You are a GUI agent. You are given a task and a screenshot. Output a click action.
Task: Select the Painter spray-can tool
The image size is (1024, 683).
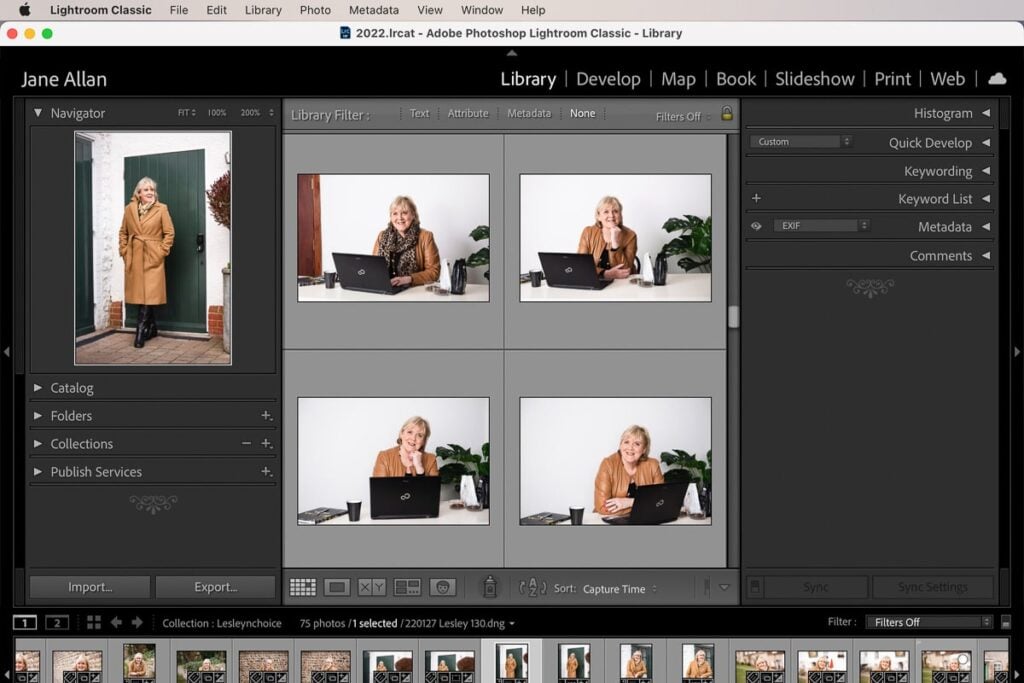[x=490, y=585]
